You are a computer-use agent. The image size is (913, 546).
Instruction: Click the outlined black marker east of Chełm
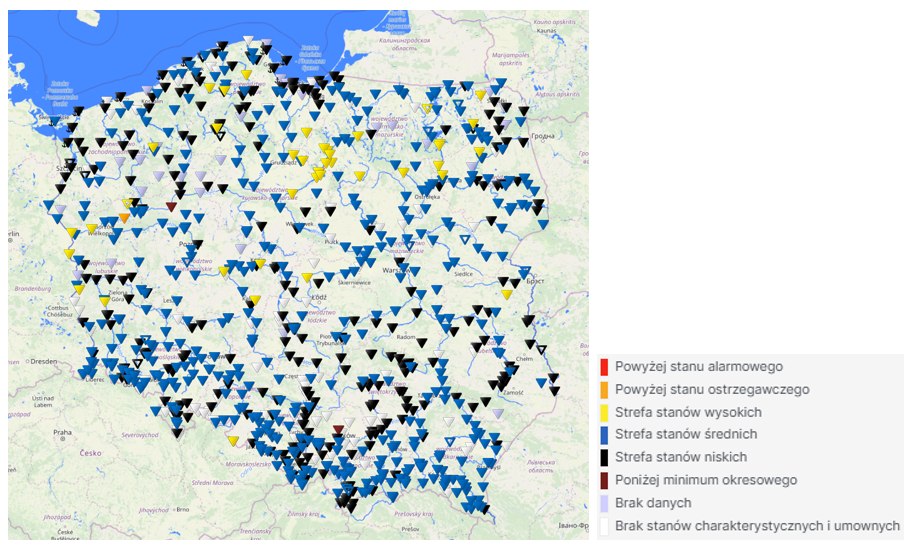click(542, 350)
